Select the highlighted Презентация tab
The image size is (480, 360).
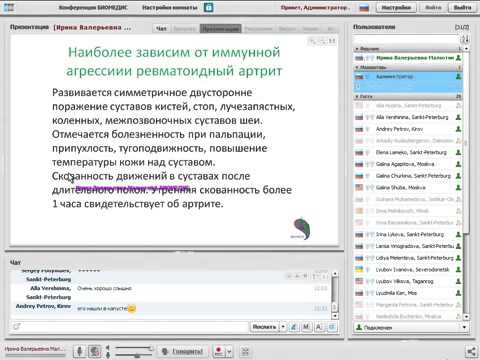221,29
